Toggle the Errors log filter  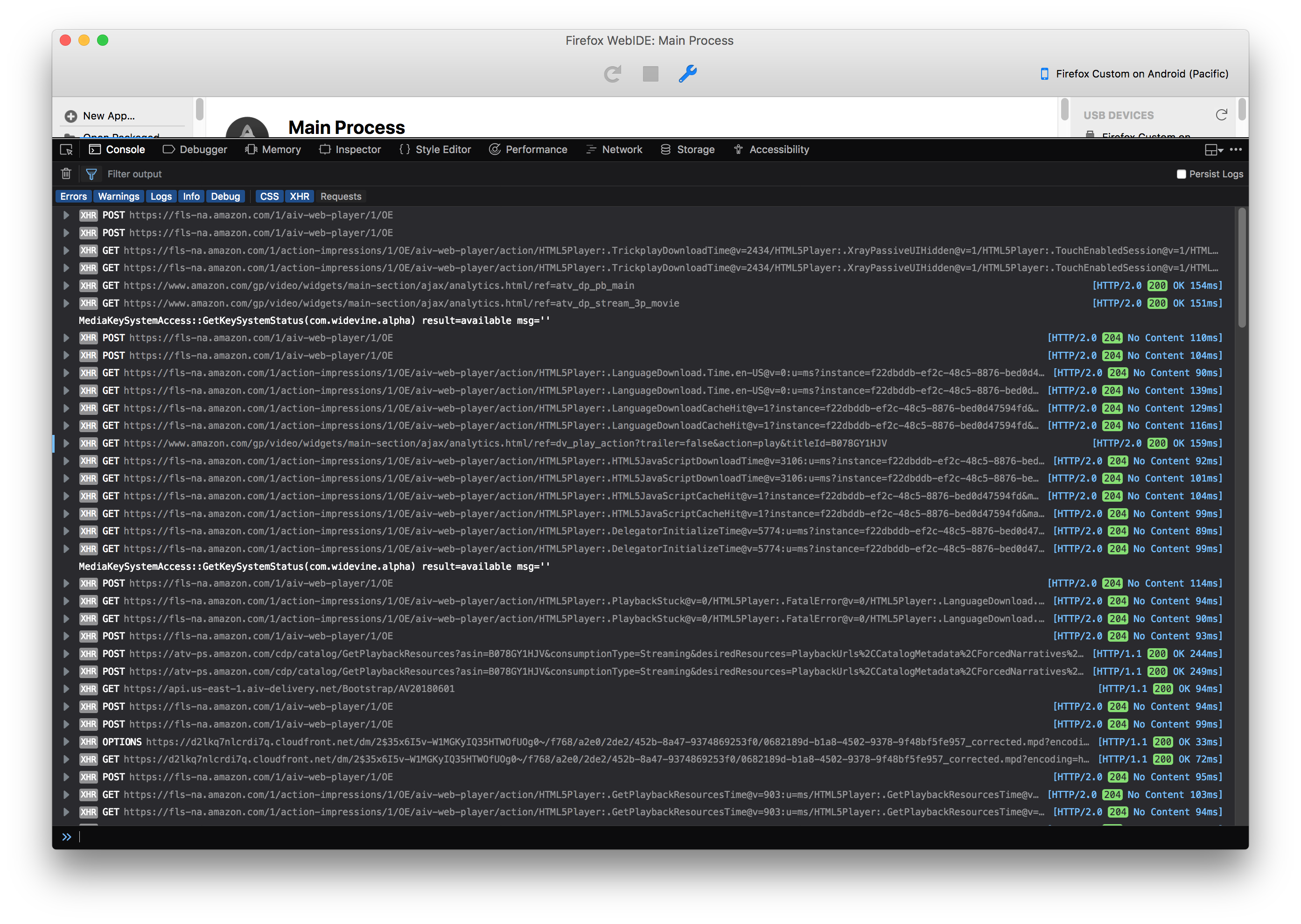coord(73,196)
